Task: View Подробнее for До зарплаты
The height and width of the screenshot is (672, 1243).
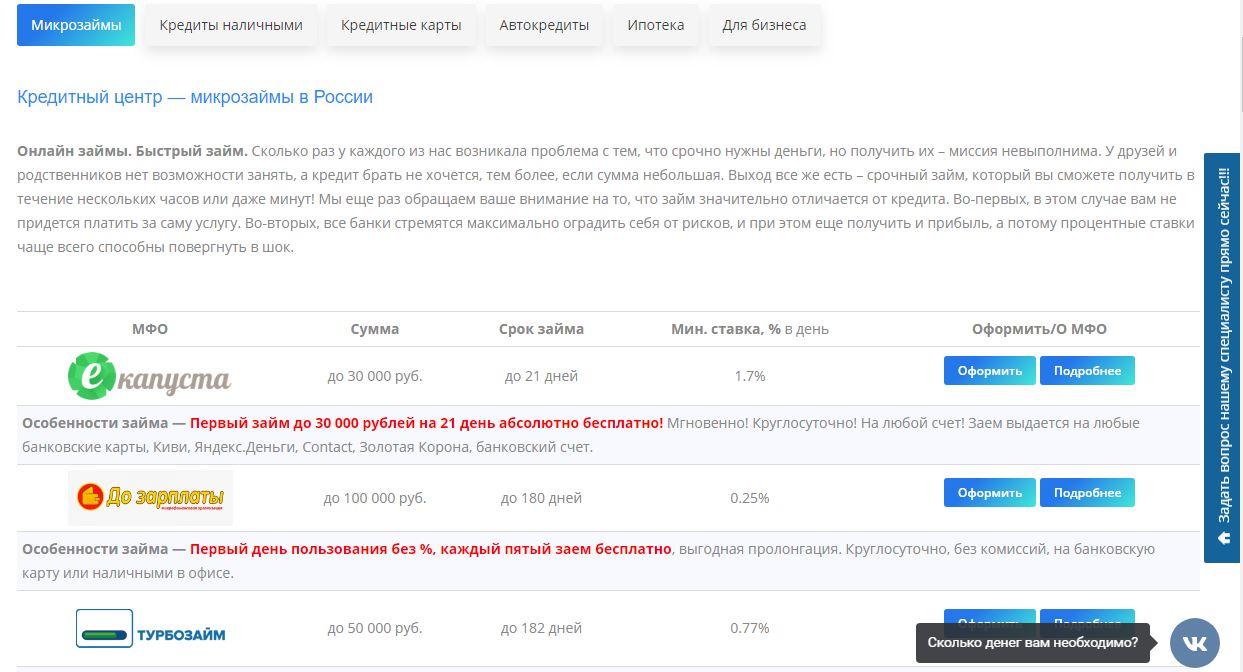Action: (x=1087, y=493)
